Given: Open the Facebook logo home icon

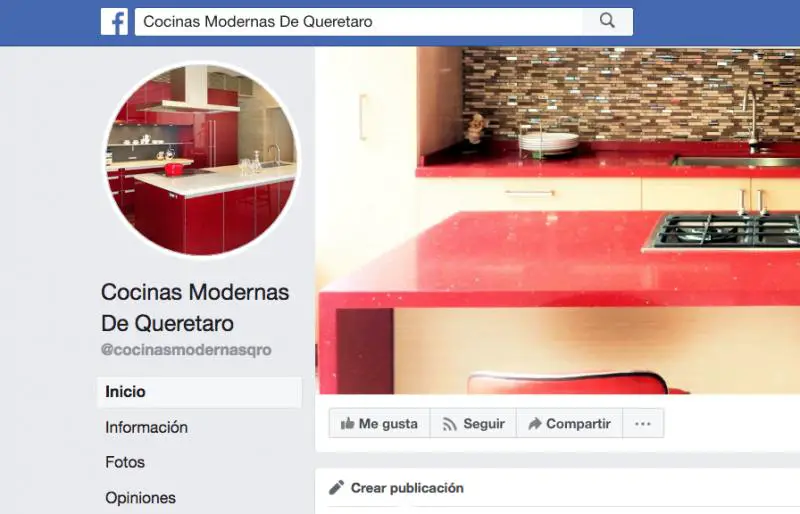Looking at the screenshot, I should tap(114, 21).
